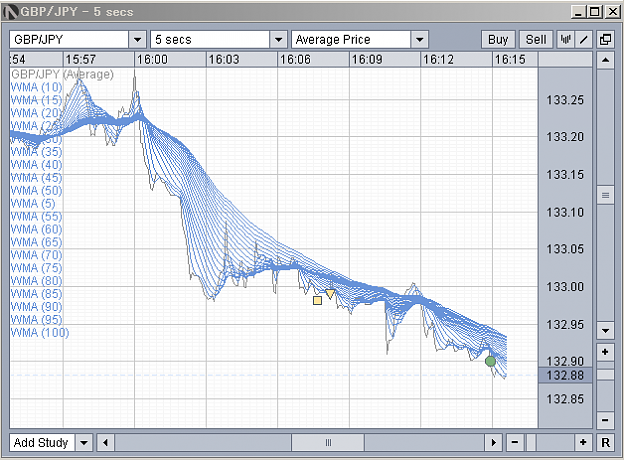Viewport: 625px width, 460px height.
Task: Click the WMA (50) study label
Action: click(x=37, y=191)
